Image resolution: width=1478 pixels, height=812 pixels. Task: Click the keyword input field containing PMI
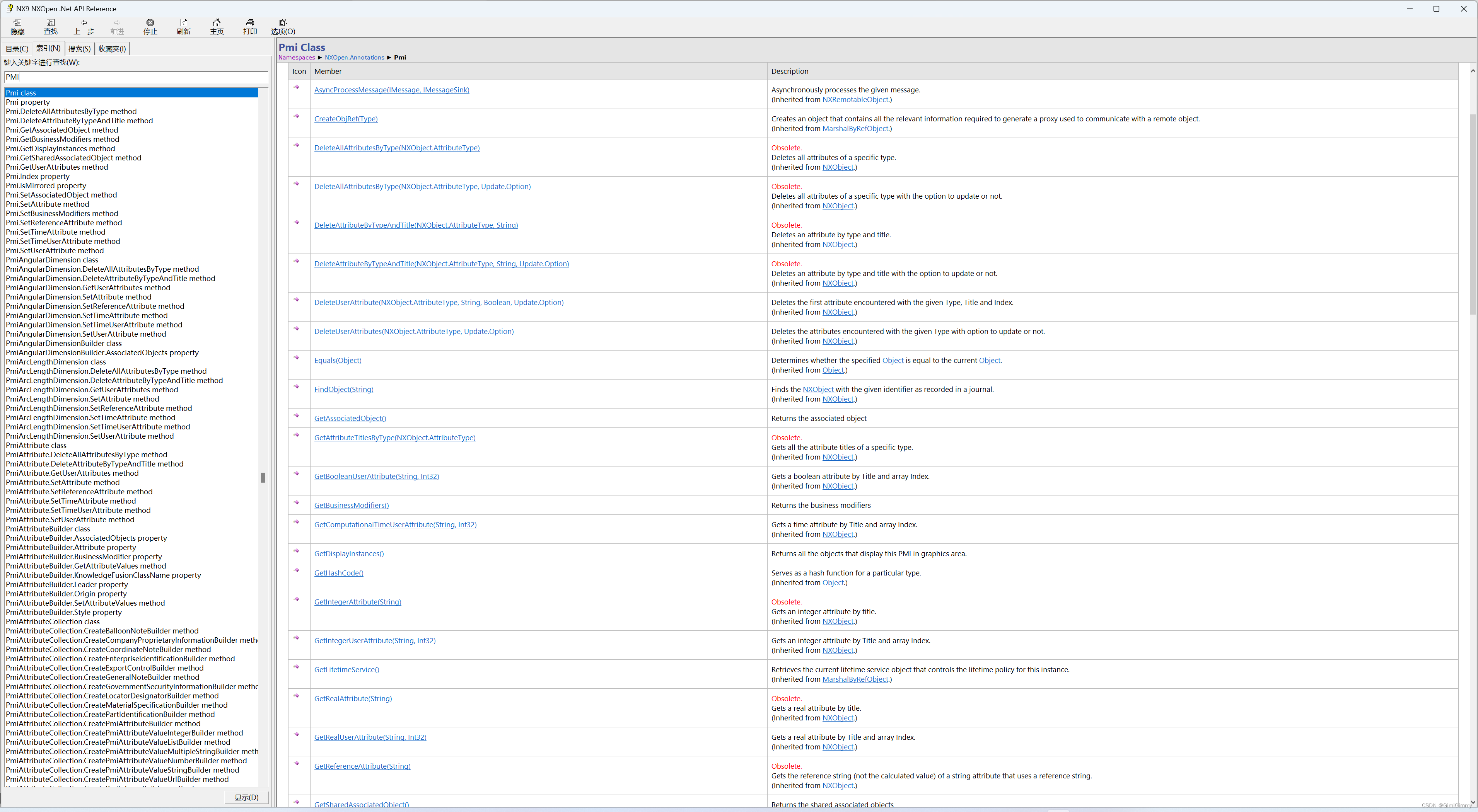(x=136, y=77)
